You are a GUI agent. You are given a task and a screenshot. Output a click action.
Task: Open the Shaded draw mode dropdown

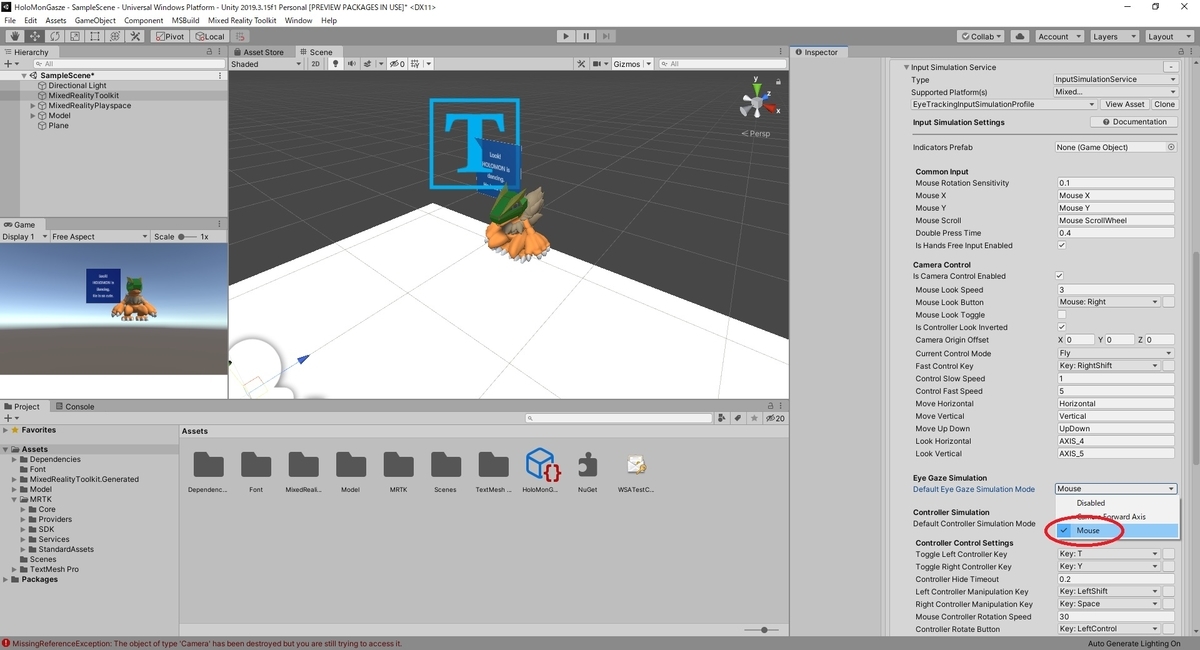265,64
